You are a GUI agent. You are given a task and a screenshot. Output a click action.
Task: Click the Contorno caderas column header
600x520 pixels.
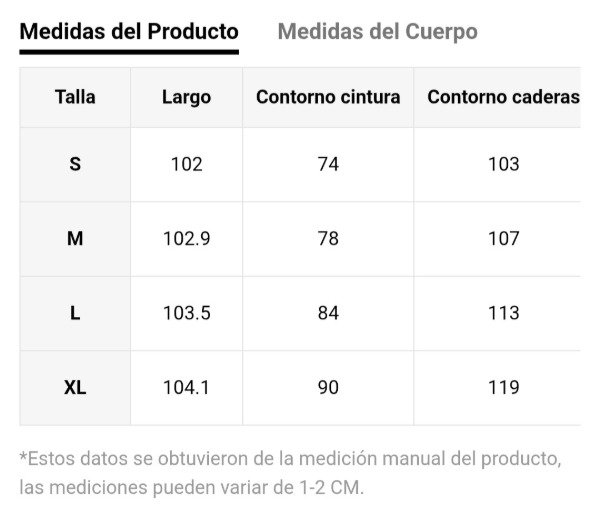[x=503, y=97]
